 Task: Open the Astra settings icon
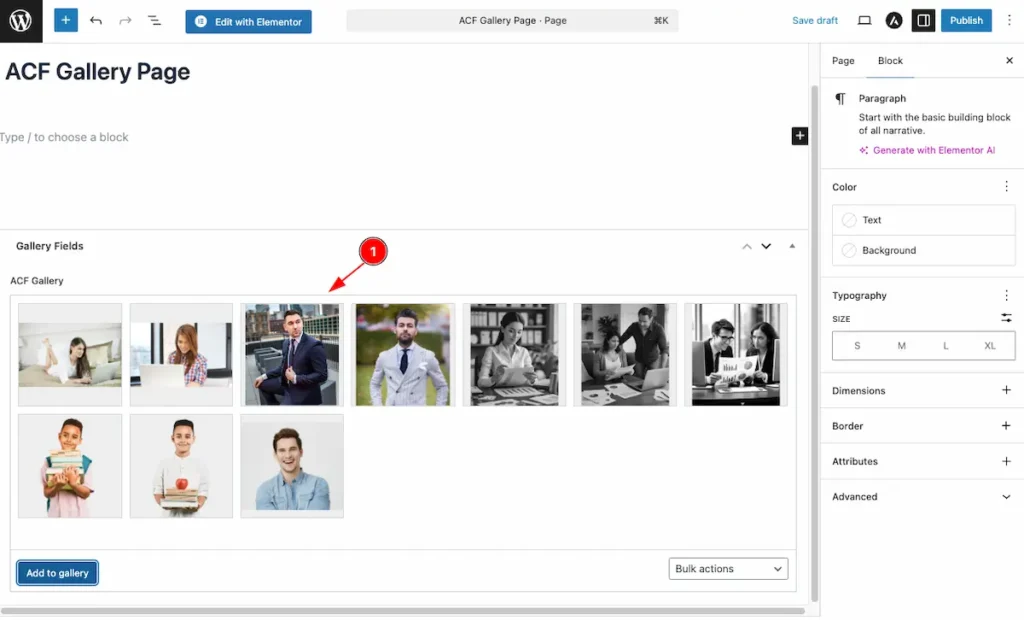click(894, 21)
